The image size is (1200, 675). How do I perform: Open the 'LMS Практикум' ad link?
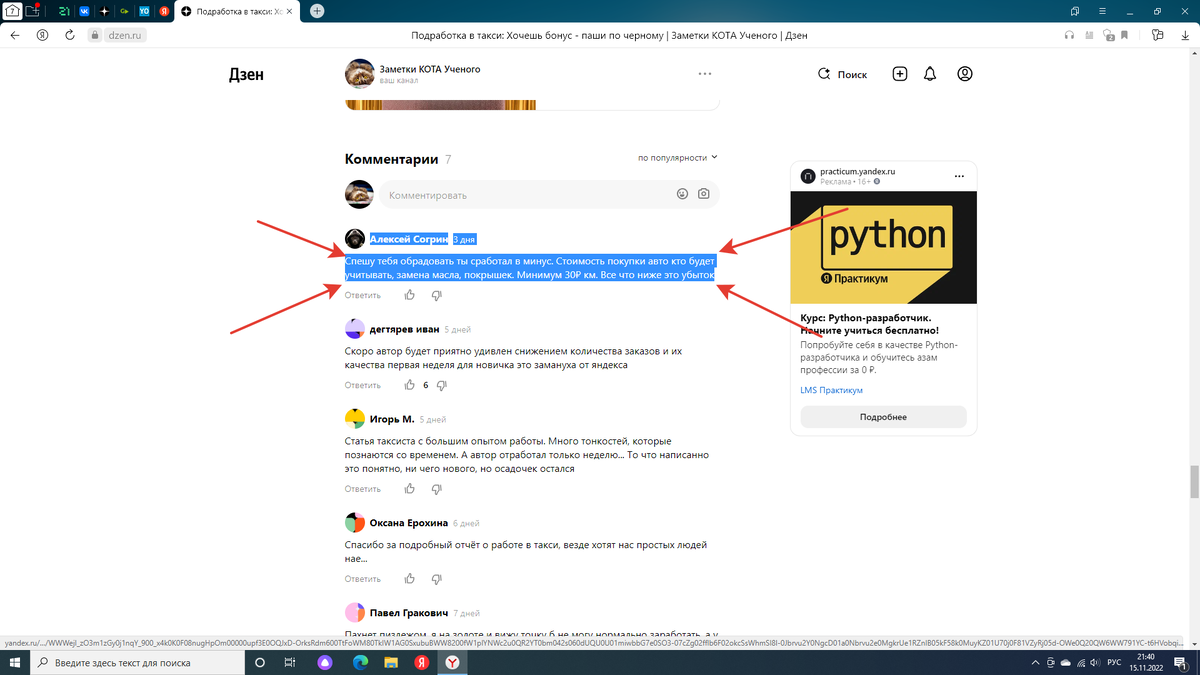coord(831,390)
